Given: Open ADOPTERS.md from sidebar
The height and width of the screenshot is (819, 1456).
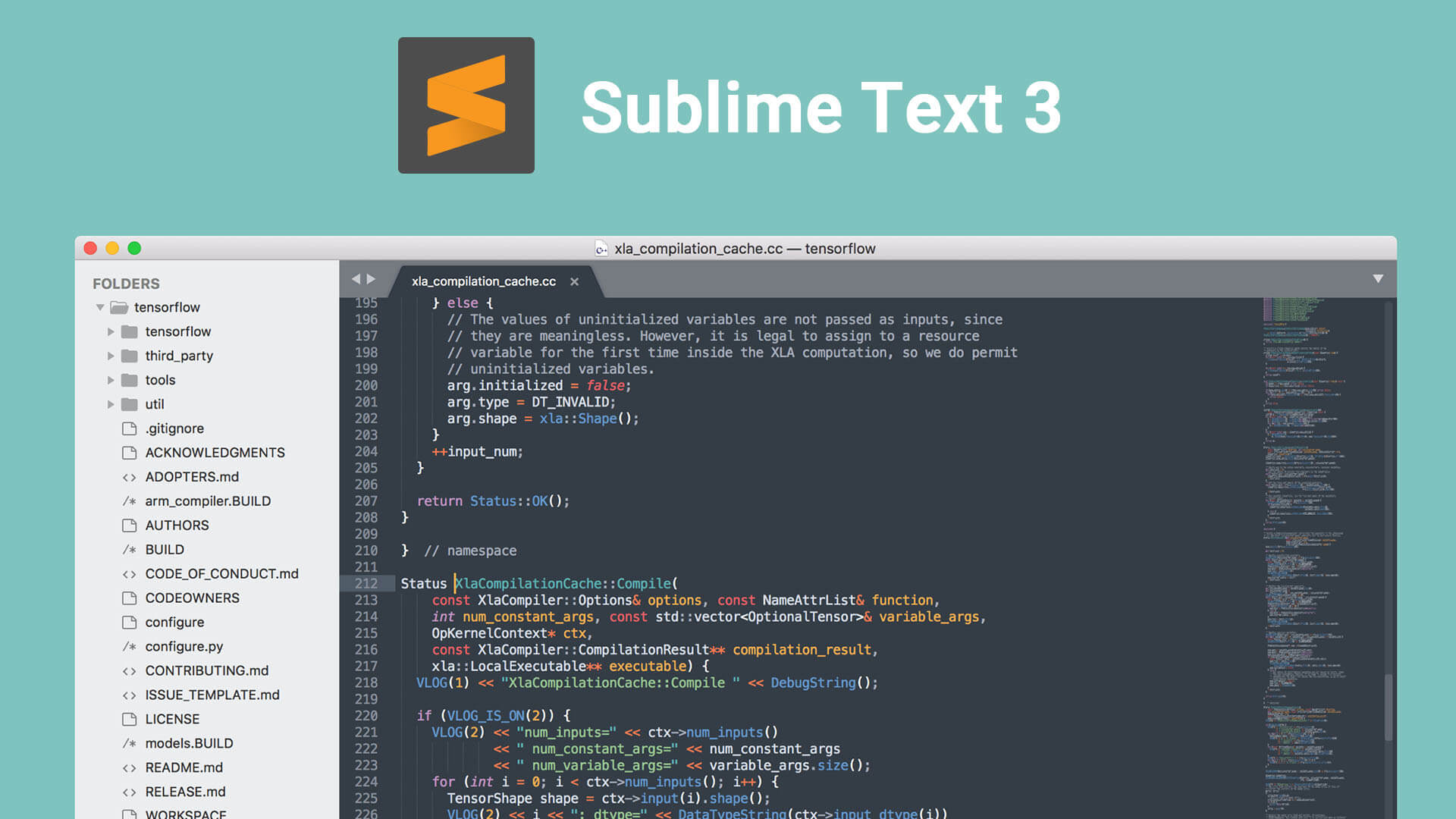Looking at the screenshot, I should pos(192,477).
